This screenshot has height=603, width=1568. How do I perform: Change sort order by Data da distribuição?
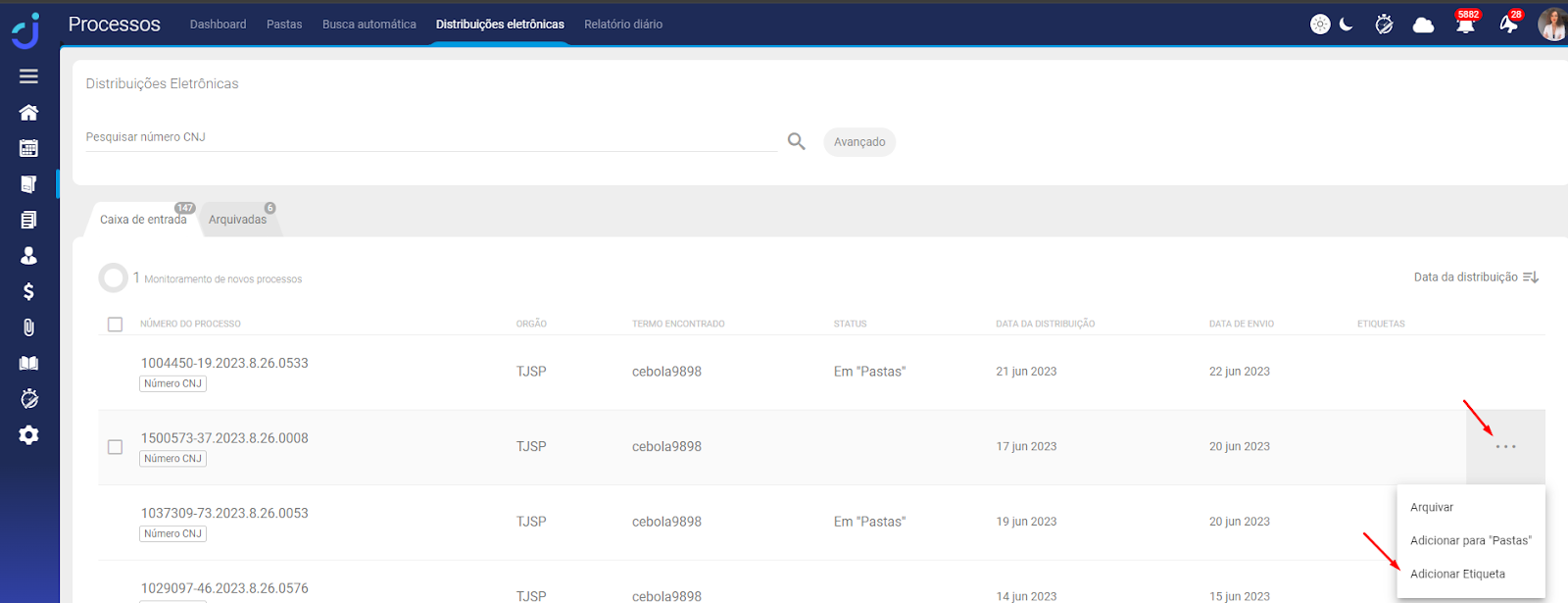click(1475, 277)
